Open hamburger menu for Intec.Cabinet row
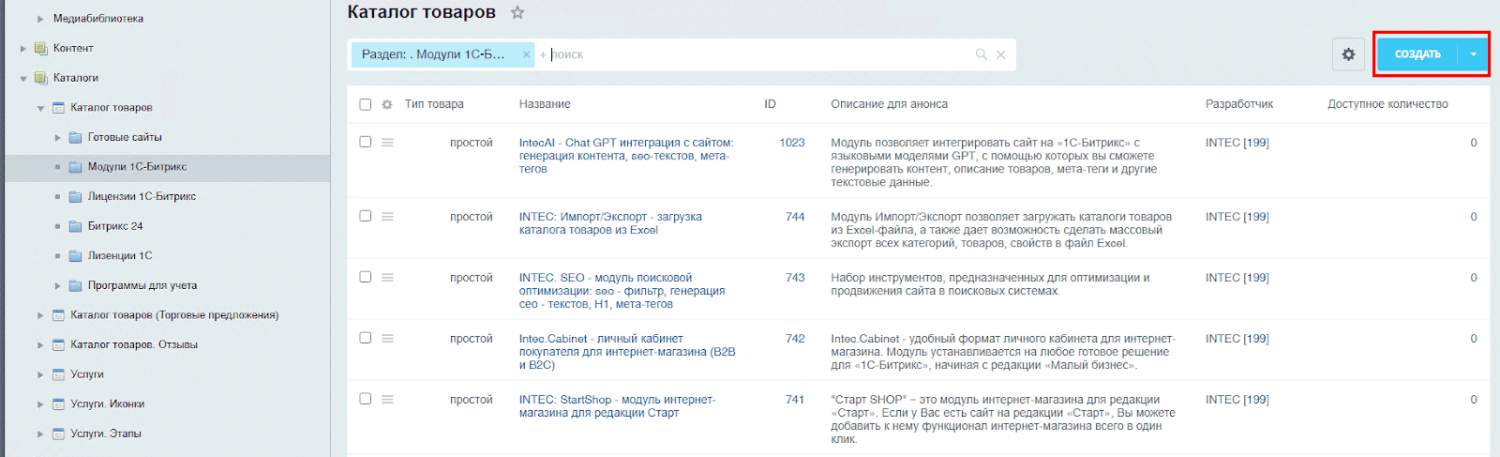 [x=387, y=338]
